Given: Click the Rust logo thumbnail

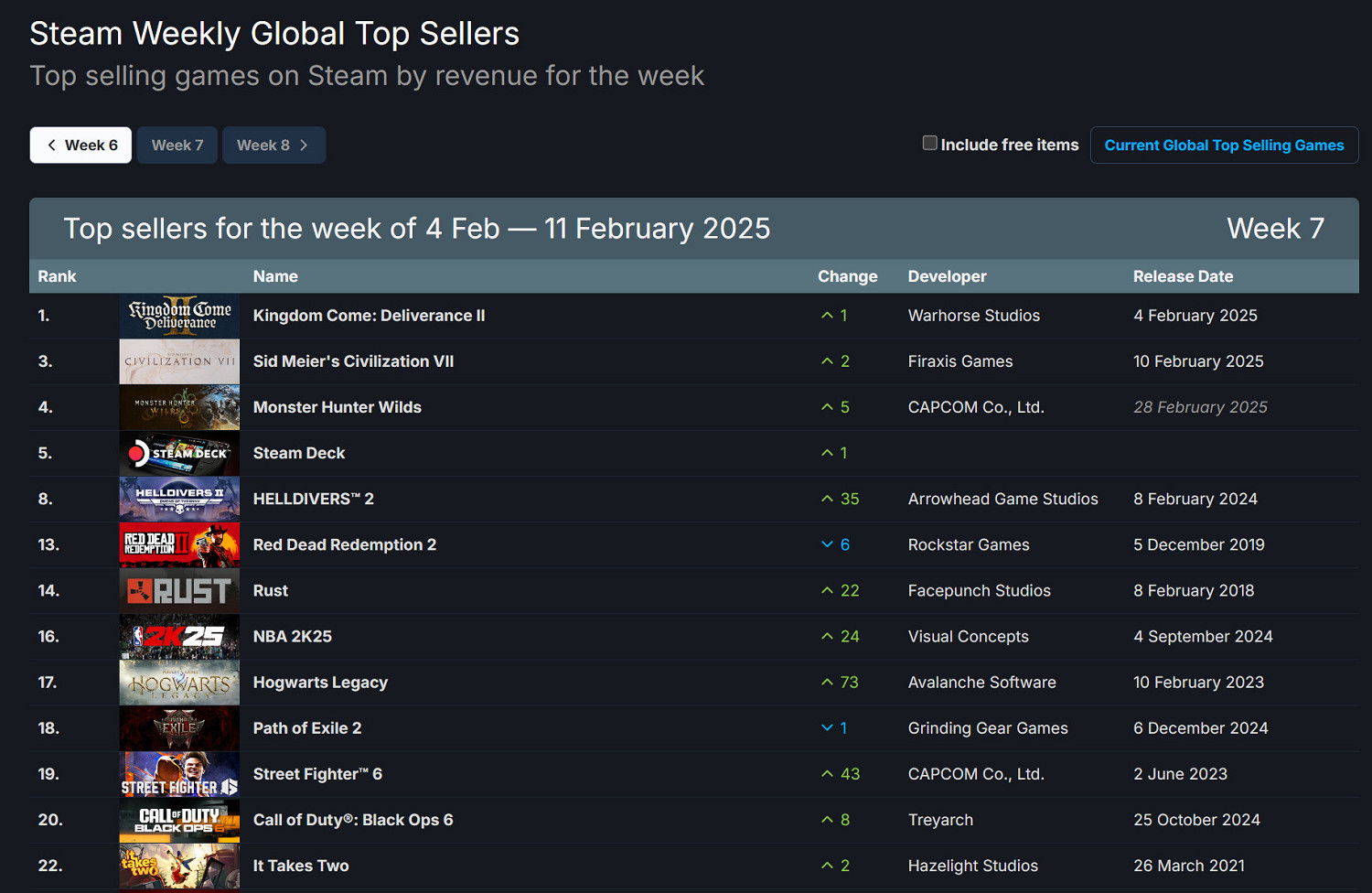Looking at the screenshot, I should (179, 591).
